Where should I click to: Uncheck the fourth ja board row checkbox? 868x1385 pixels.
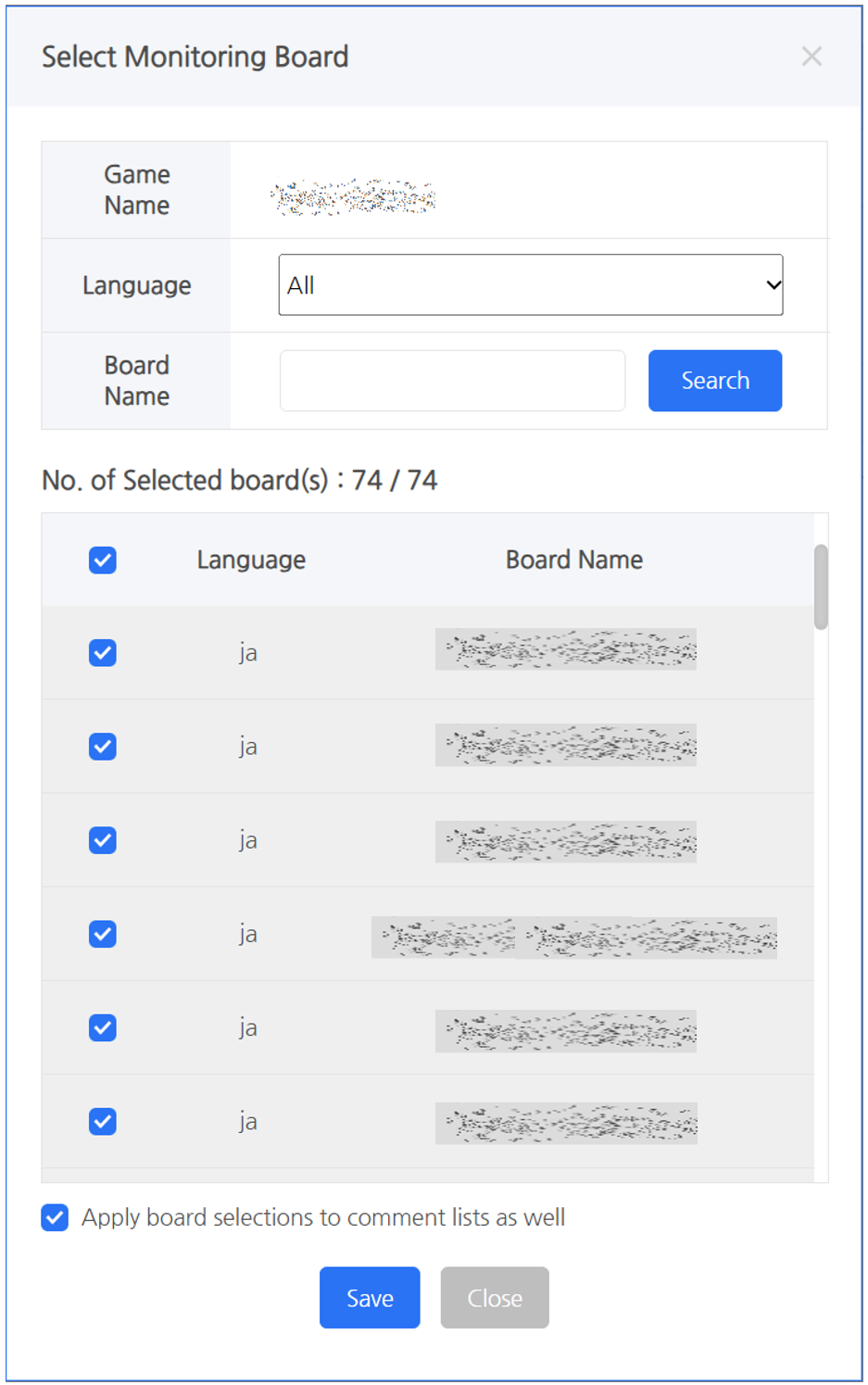[x=103, y=934]
